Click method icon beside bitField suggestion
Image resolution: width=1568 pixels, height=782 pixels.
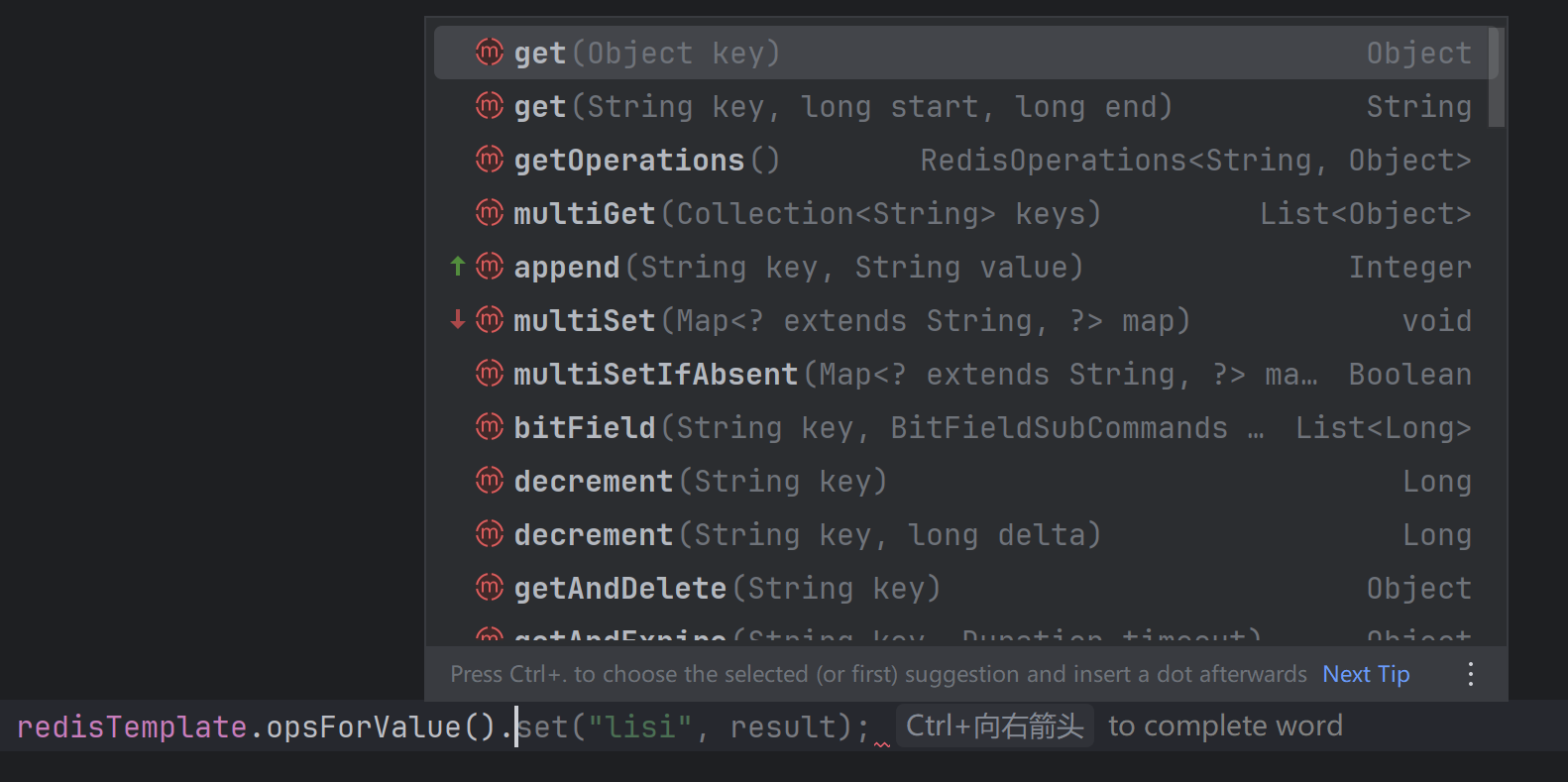[x=490, y=426]
